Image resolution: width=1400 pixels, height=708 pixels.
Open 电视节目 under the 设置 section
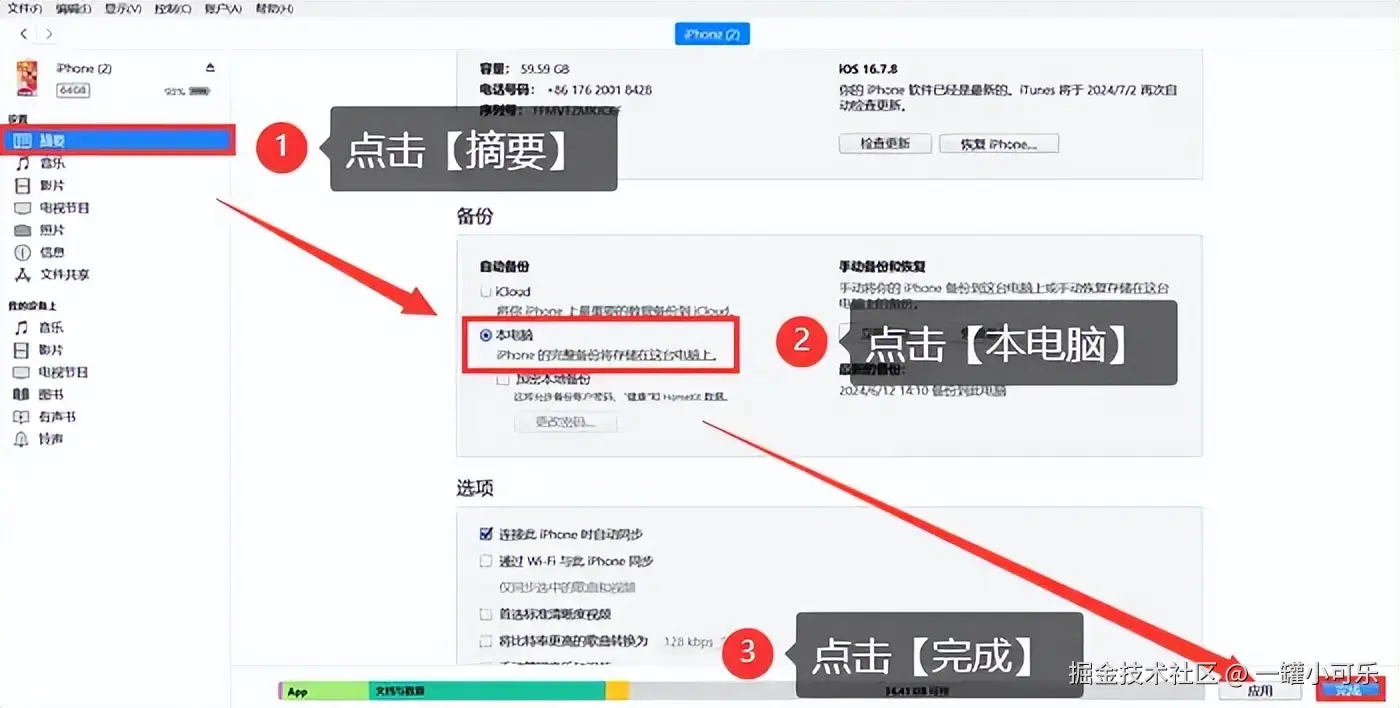[x=64, y=208]
